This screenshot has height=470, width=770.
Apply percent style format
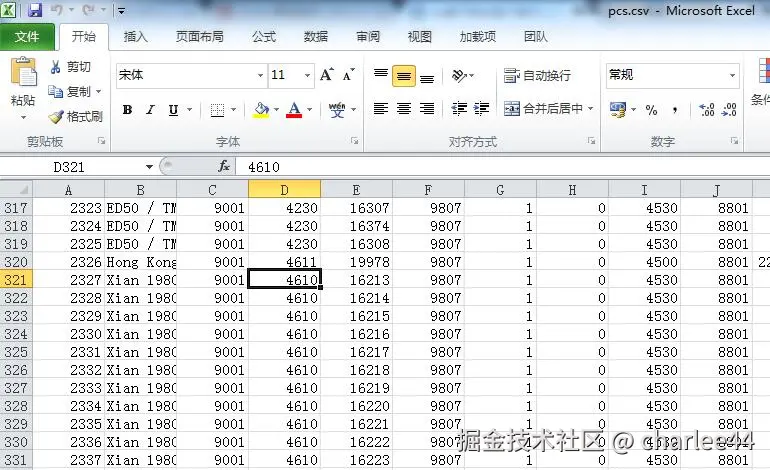pos(652,110)
